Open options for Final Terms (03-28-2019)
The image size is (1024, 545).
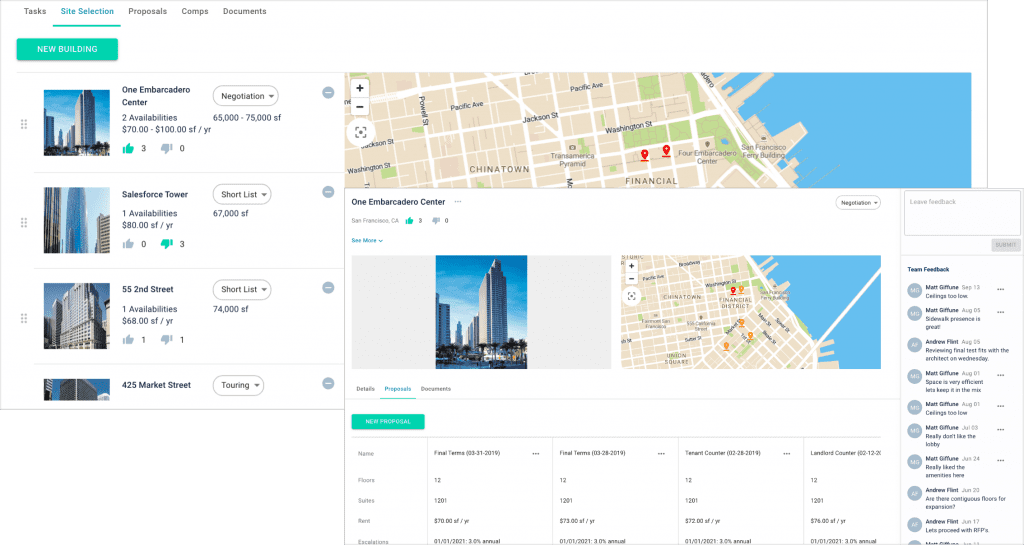click(x=661, y=454)
